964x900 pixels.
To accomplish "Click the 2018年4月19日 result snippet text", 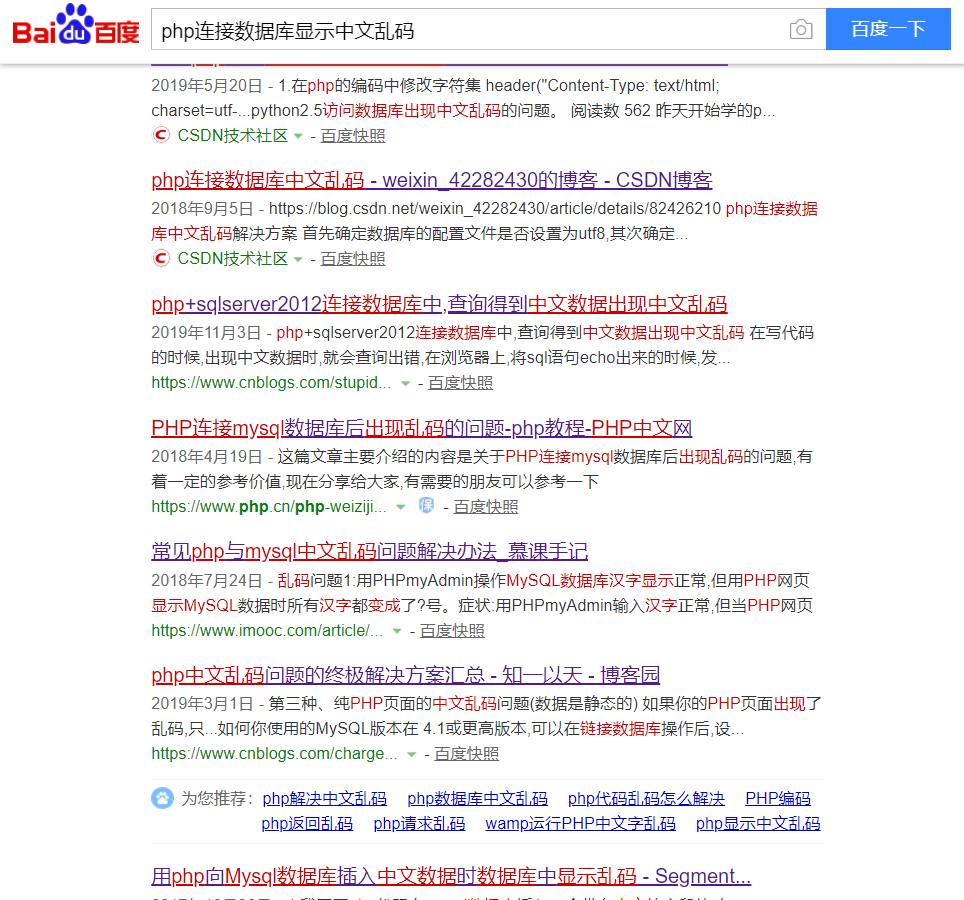I will (x=482, y=469).
